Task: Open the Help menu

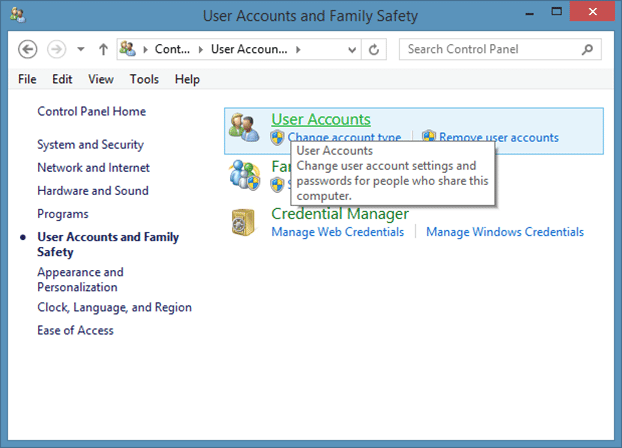Action: [x=187, y=79]
